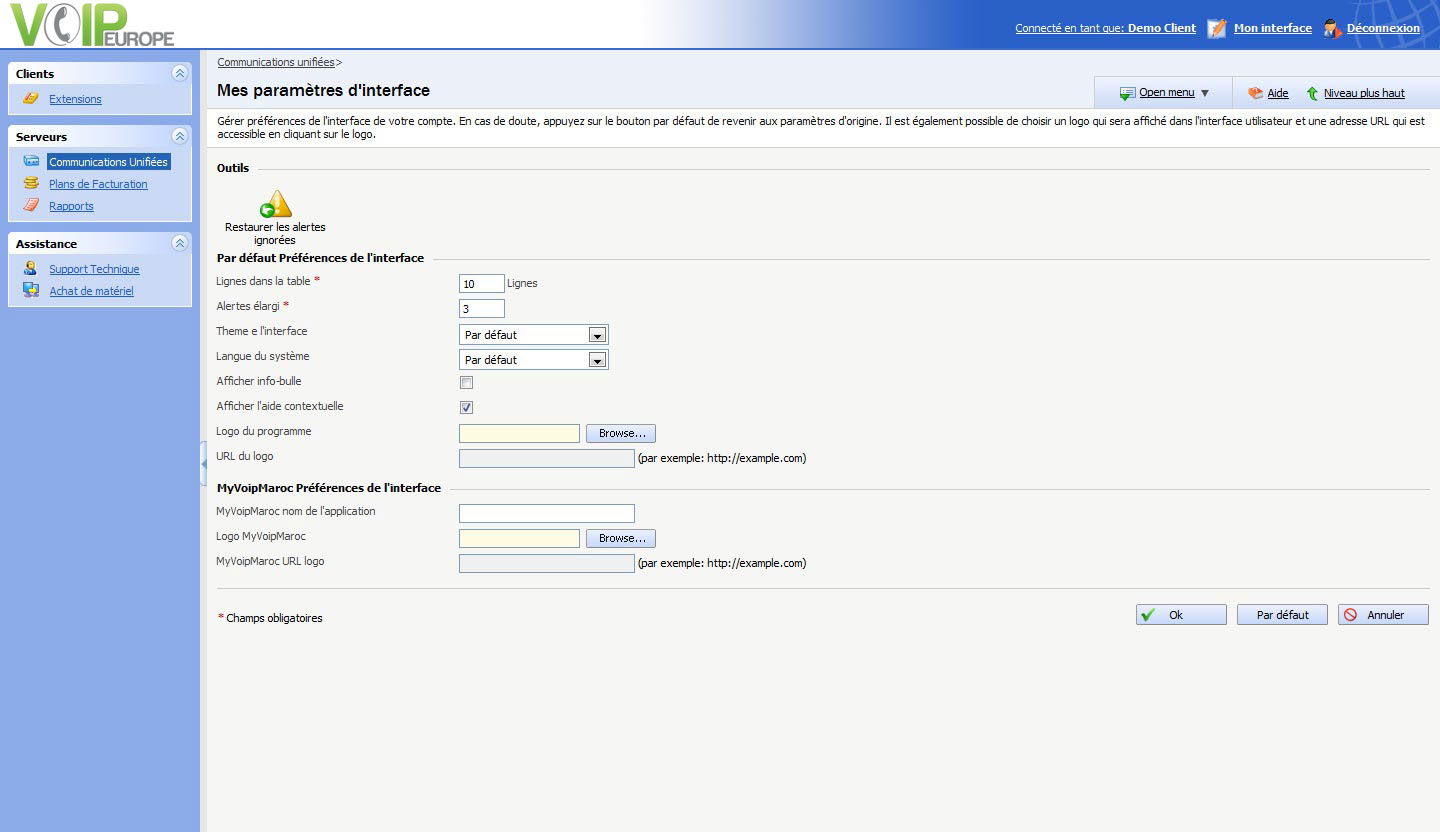
Task: Click the Plans de Facturation coins icon
Action: [x=31, y=184]
